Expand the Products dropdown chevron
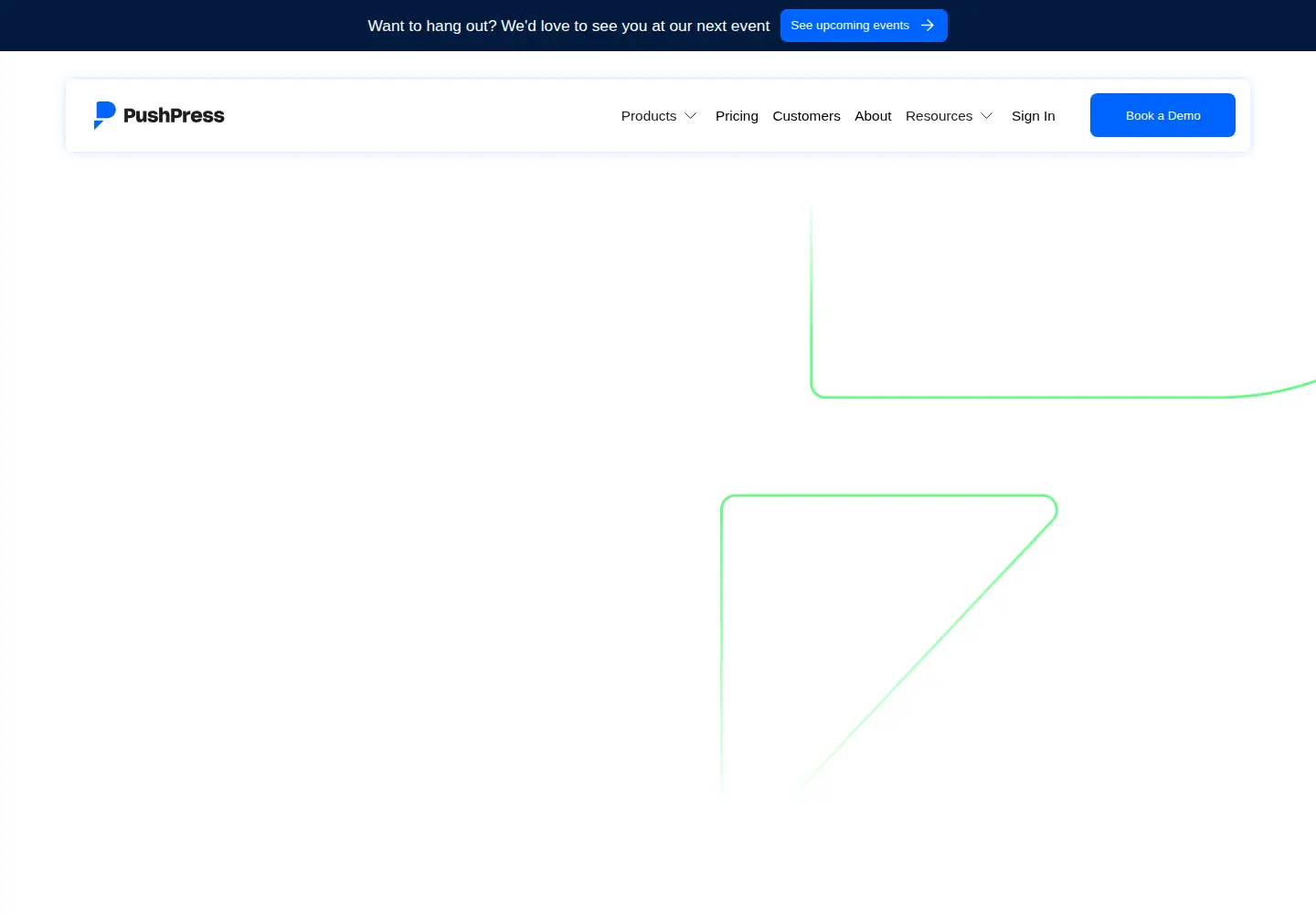This screenshot has width=1316, height=914. pyautogui.click(x=691, y=116)
